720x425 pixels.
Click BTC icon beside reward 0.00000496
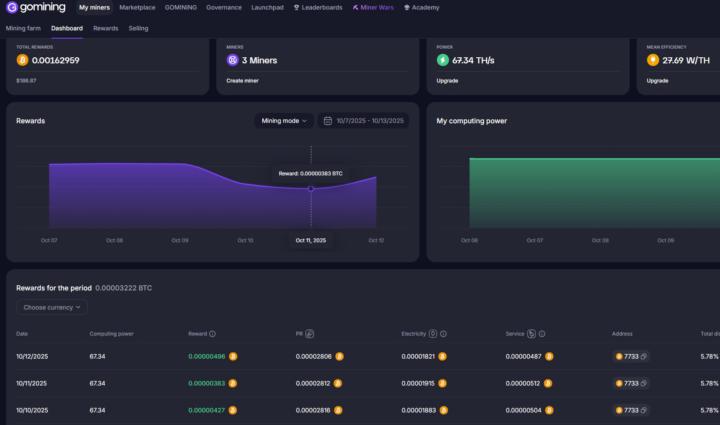pyautogui.click(x=233, y=357)
